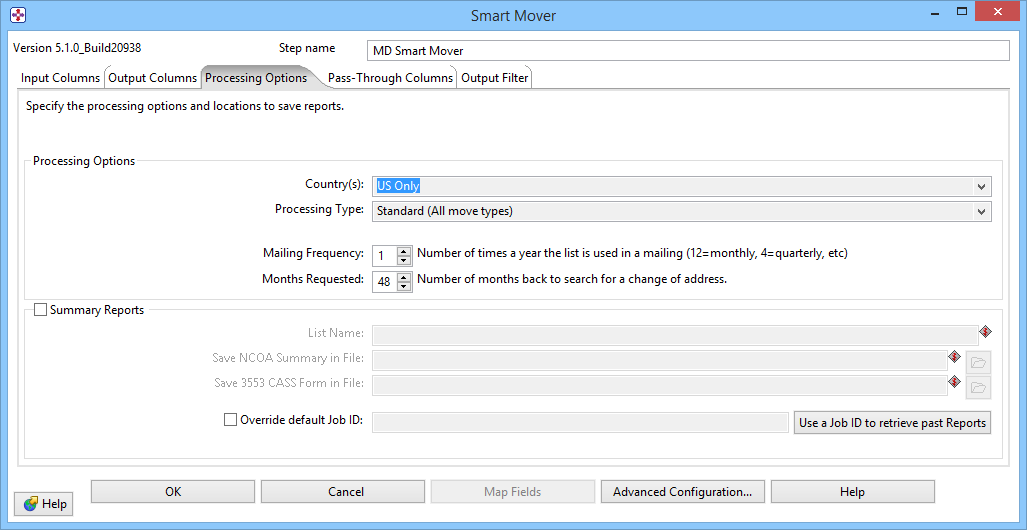
Task: Browse folder for 3553 CASS Form file
Action: pyautogui.click(x=978, y=386)
